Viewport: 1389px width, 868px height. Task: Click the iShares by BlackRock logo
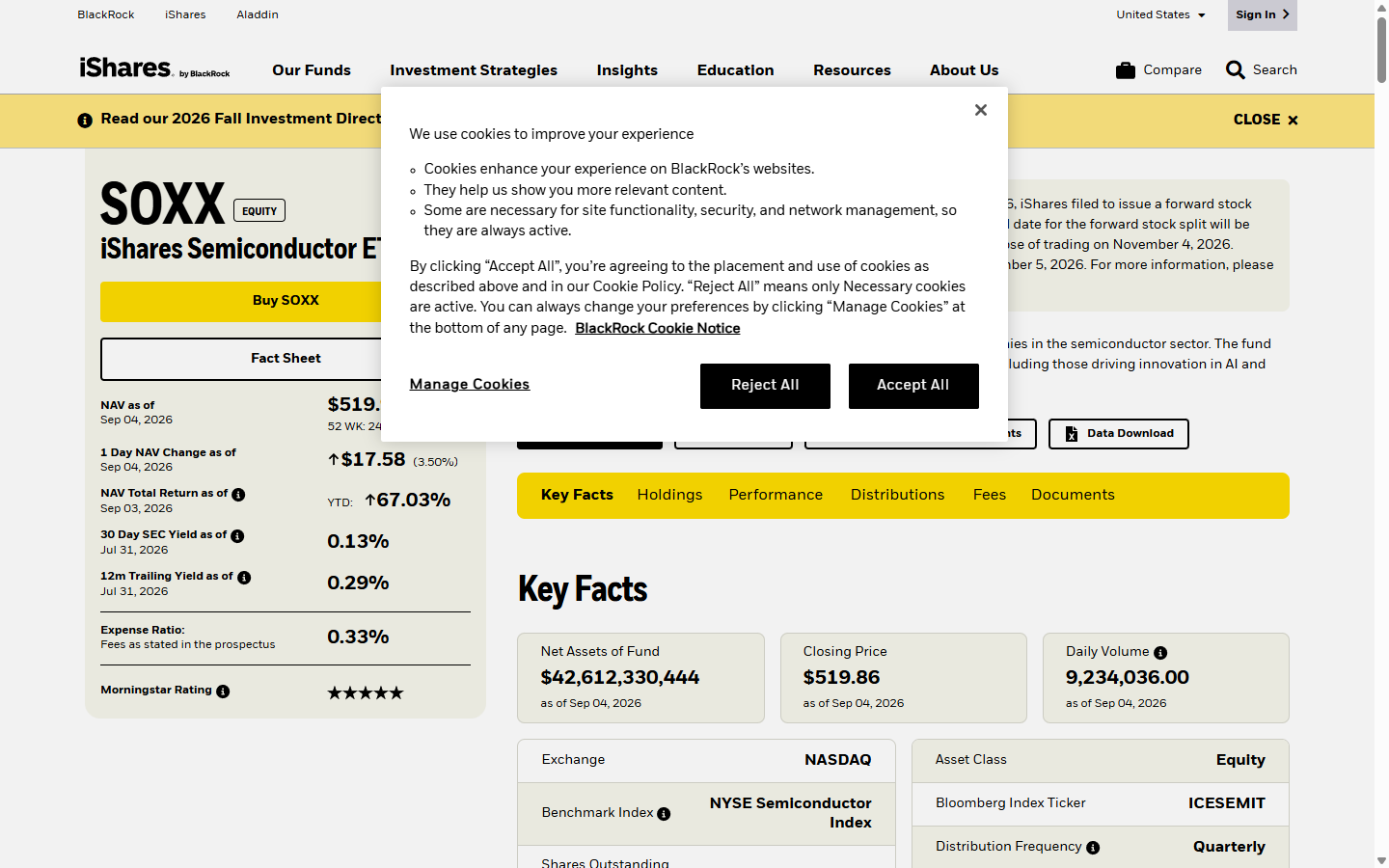[154, 68]
